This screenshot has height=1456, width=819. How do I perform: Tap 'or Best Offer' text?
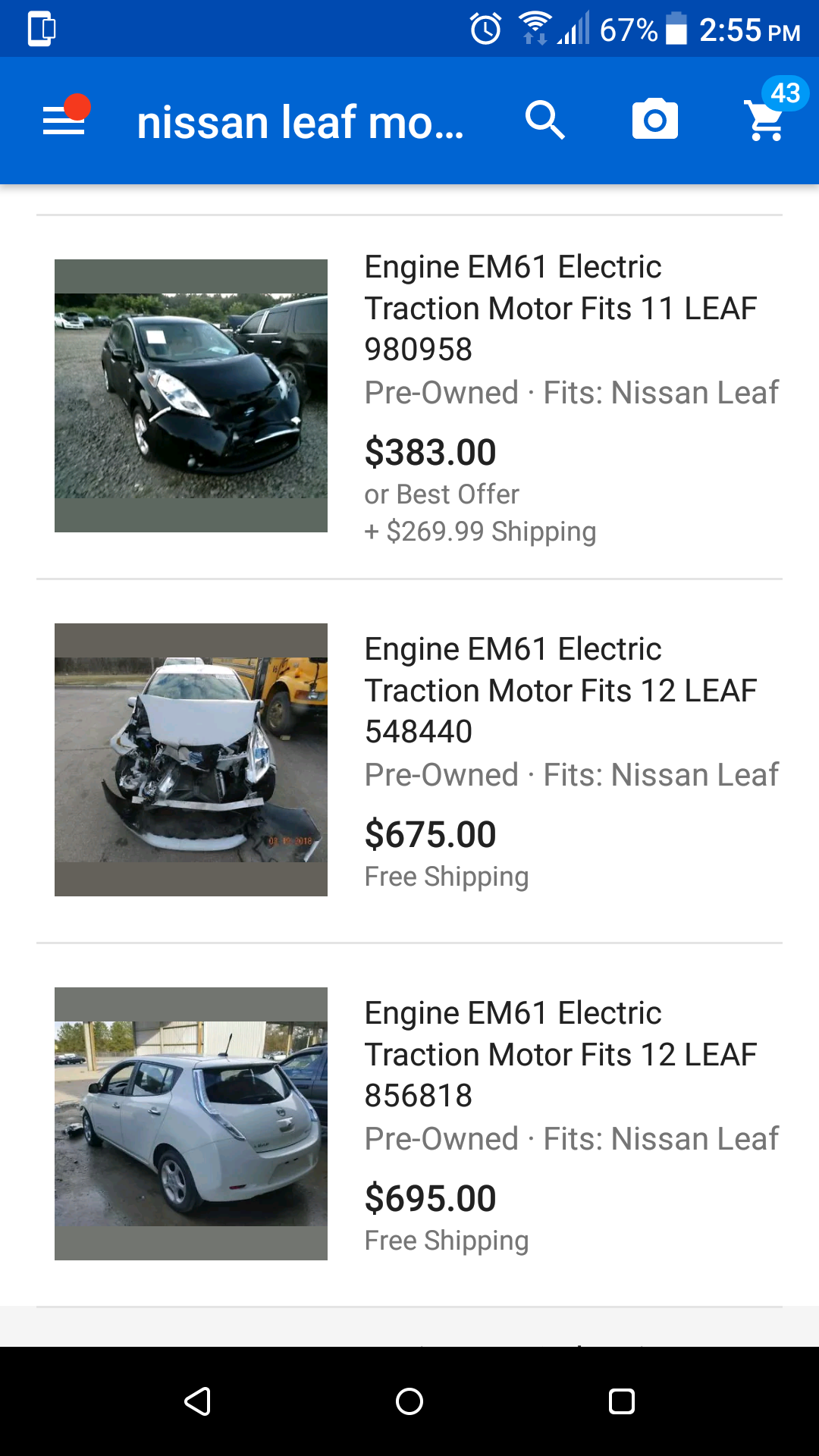(x=441, y=494)
